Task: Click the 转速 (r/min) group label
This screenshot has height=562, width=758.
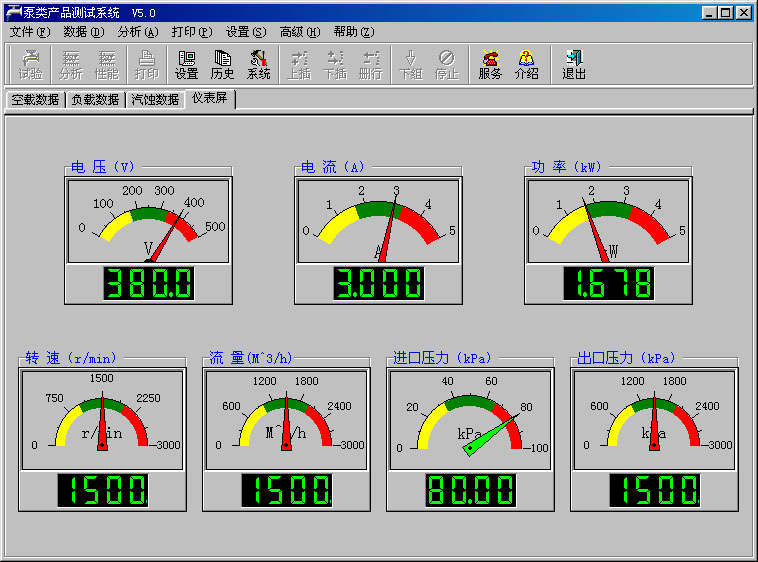Action: [71, 358]
